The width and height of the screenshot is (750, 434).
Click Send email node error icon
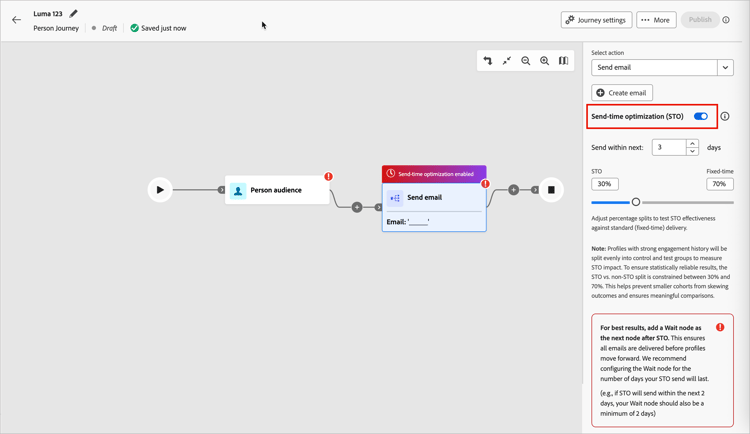485,184
